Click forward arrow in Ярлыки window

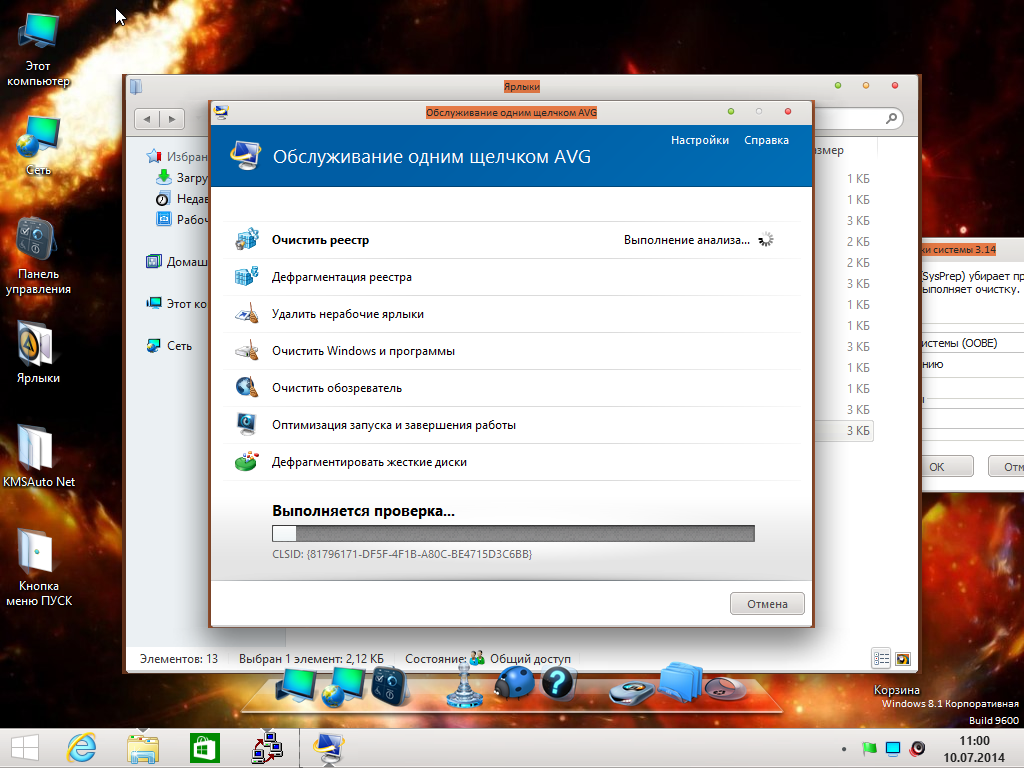click(172, 119)
